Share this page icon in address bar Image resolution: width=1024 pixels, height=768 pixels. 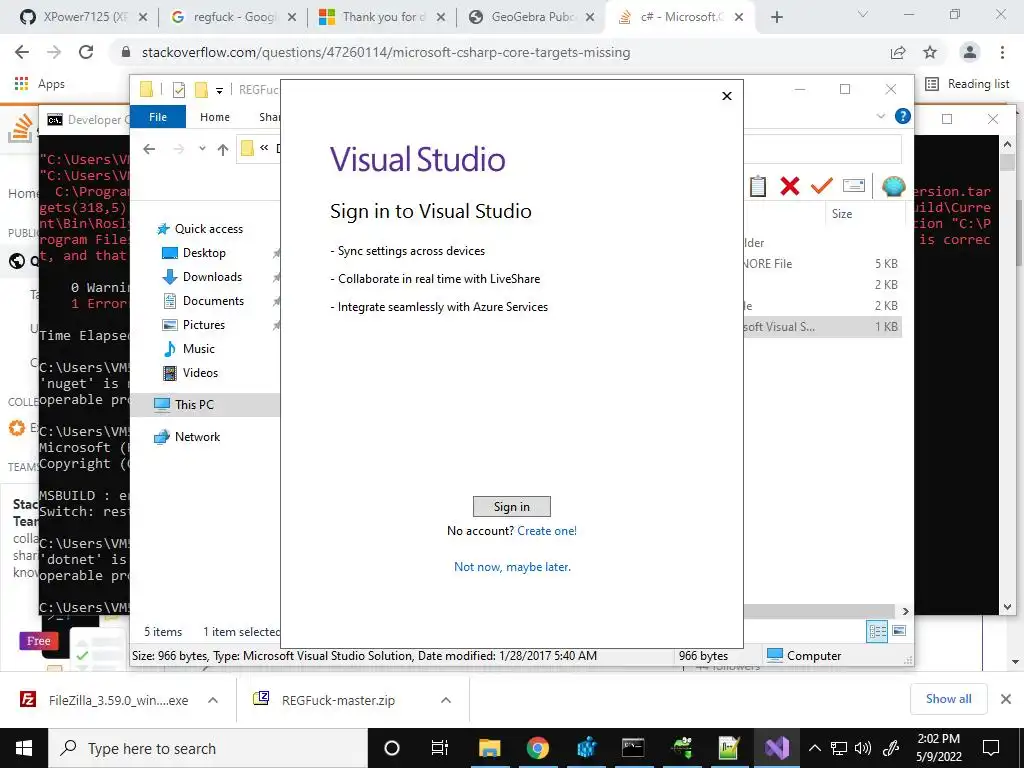[x=898, y=53]
